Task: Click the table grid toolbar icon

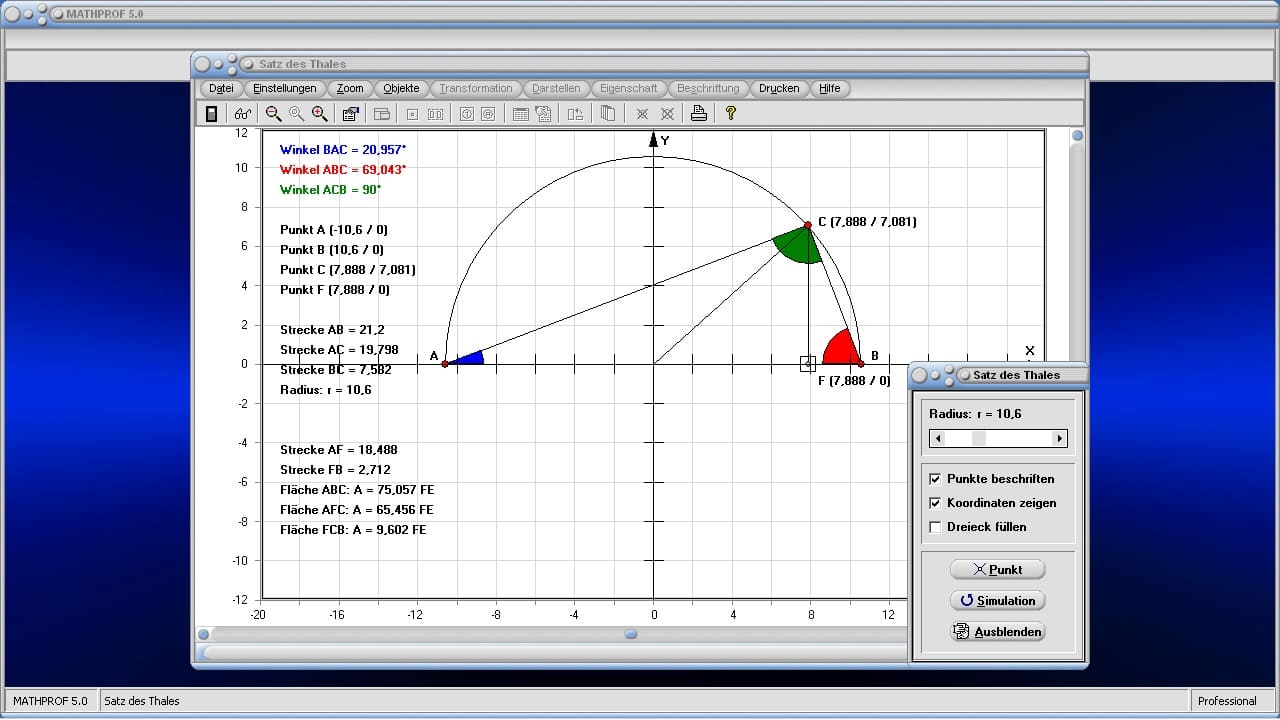Action: (520, 114)
